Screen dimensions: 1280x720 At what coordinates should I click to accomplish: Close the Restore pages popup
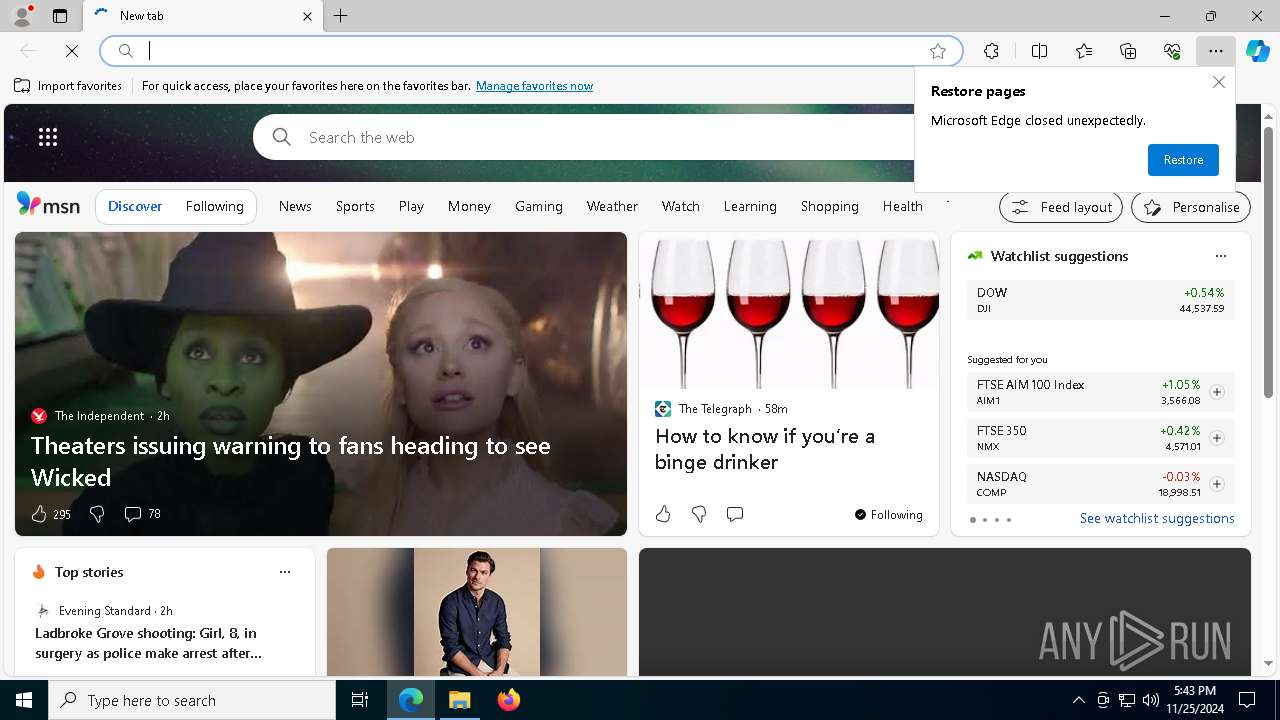(1218, 82)
